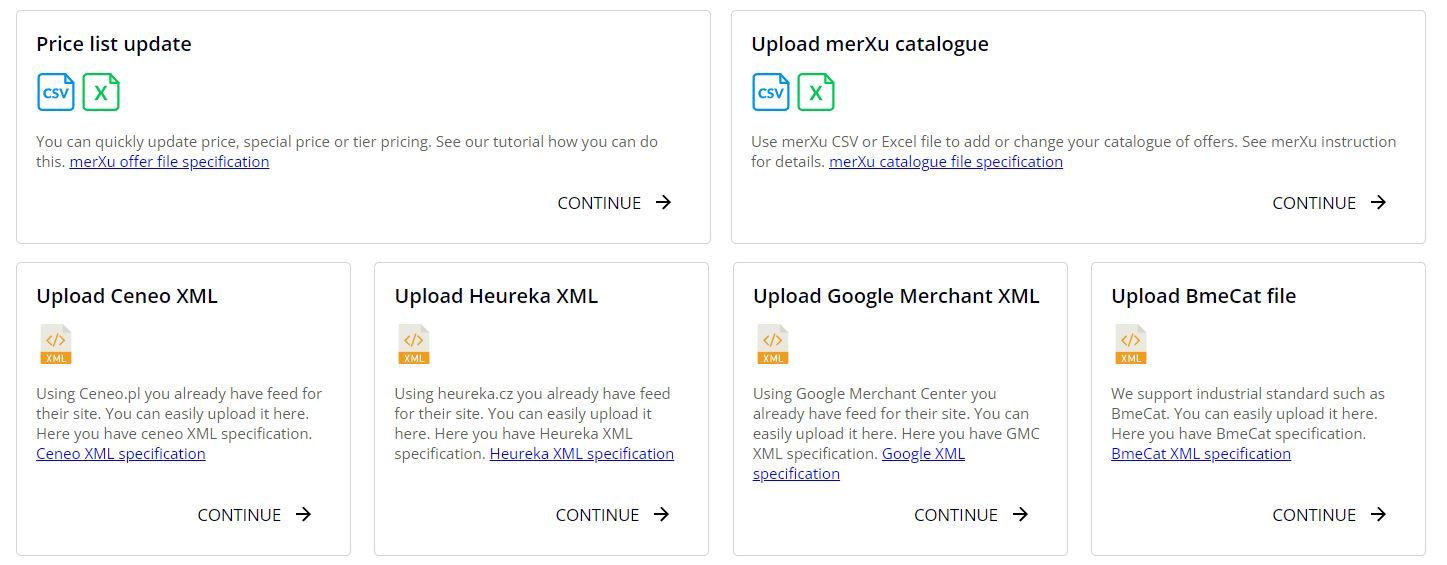Open the BmeCat XML specification link
1447x565 pixels.
tap(1201, 454)
